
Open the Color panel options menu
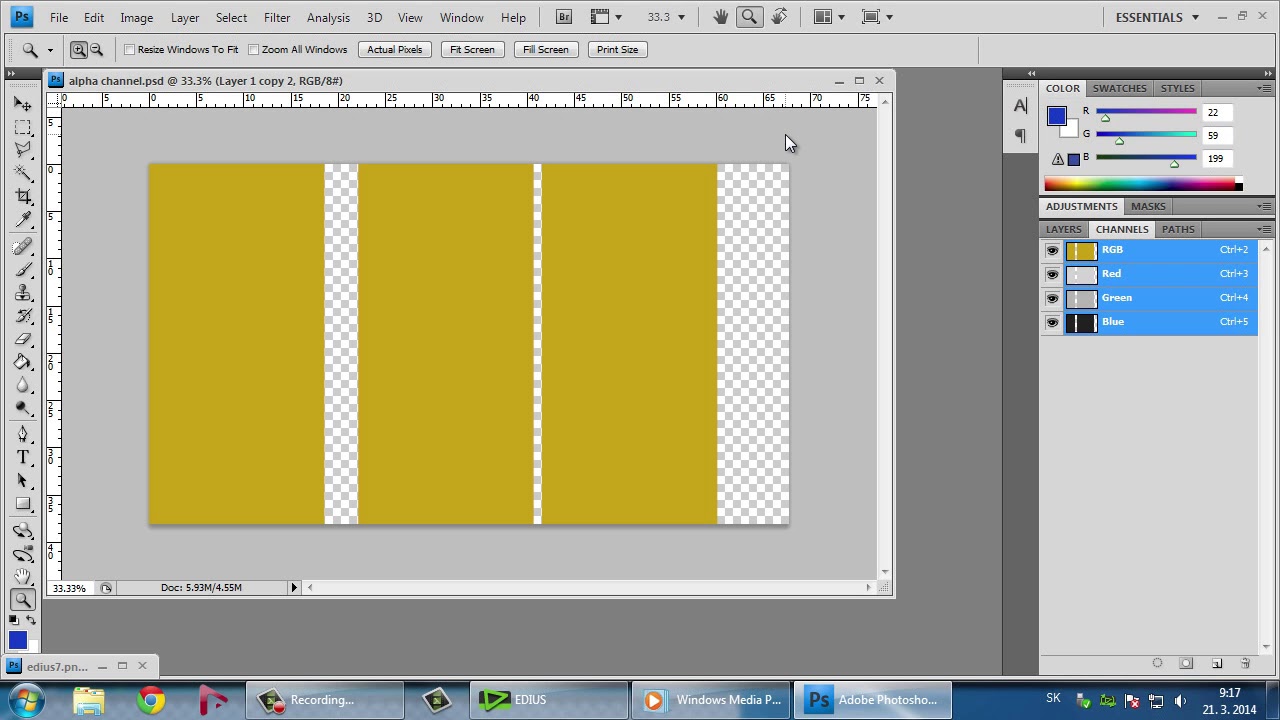pyautogui.click(x=1264, y=88)
